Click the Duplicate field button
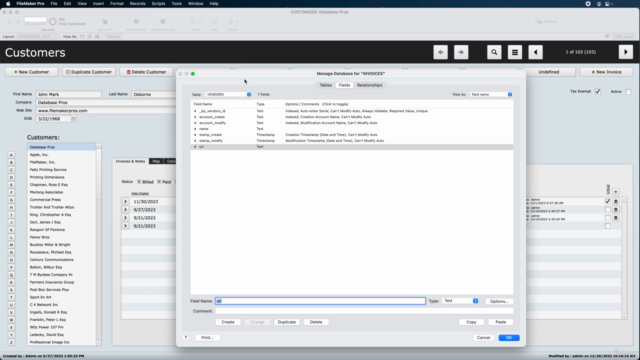The width and height of the screenshot is (640, 360). point(287,322)
